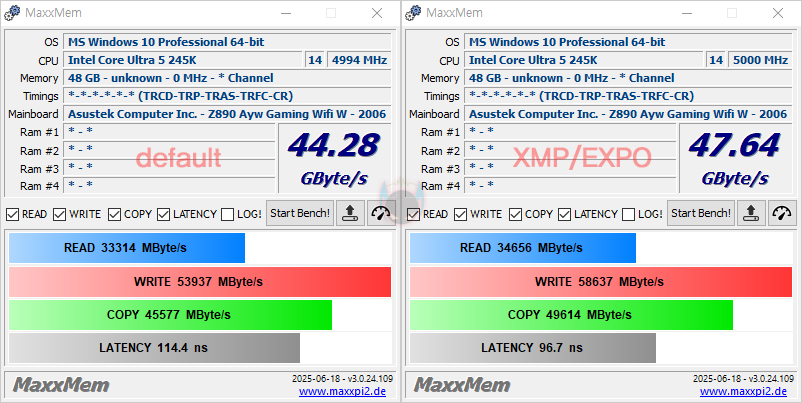Image resolution: width=802 pixels, height=403 pixels.
Task: Toggle LATENCY checkbox in the right (XMP/EXPO) window
Action: (564, 214)
